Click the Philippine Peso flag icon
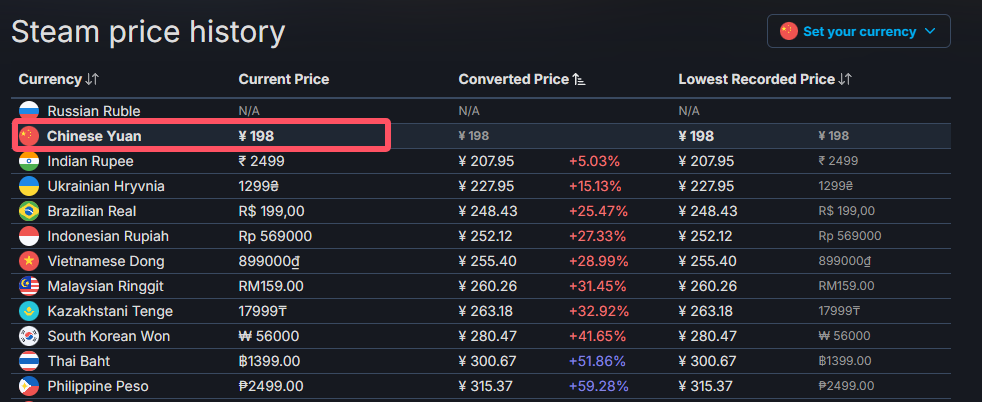 click(28, 386)
